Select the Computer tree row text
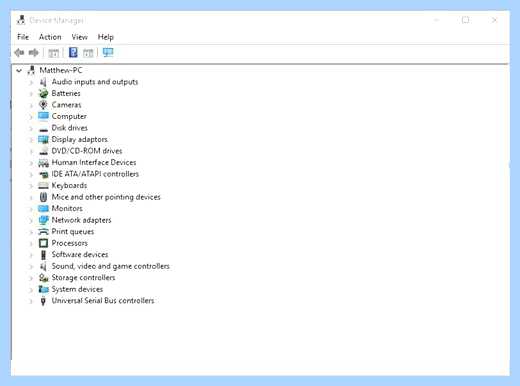 tap(69, 116)
